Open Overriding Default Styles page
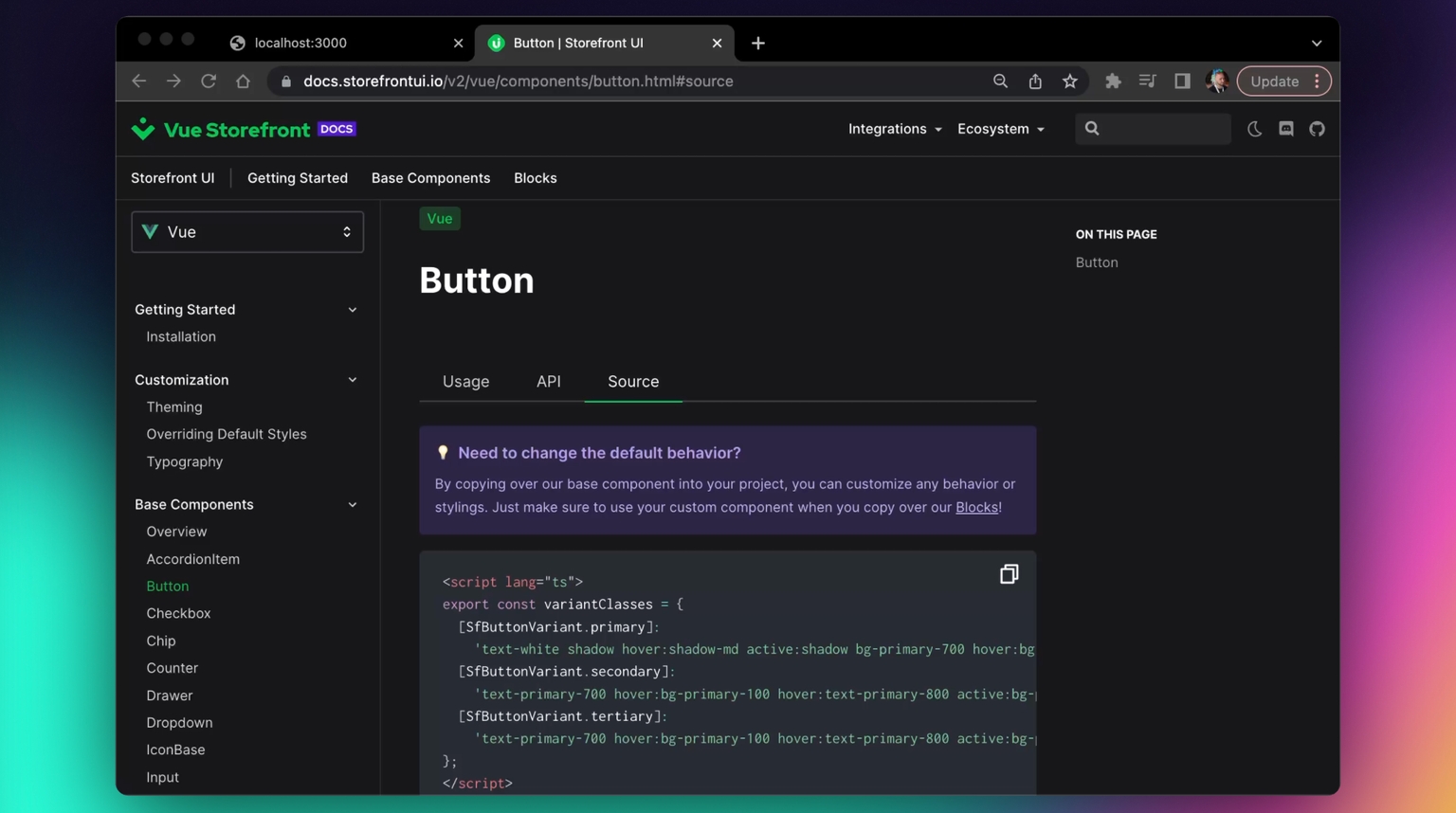The image size is (1456, 813). 227,434
